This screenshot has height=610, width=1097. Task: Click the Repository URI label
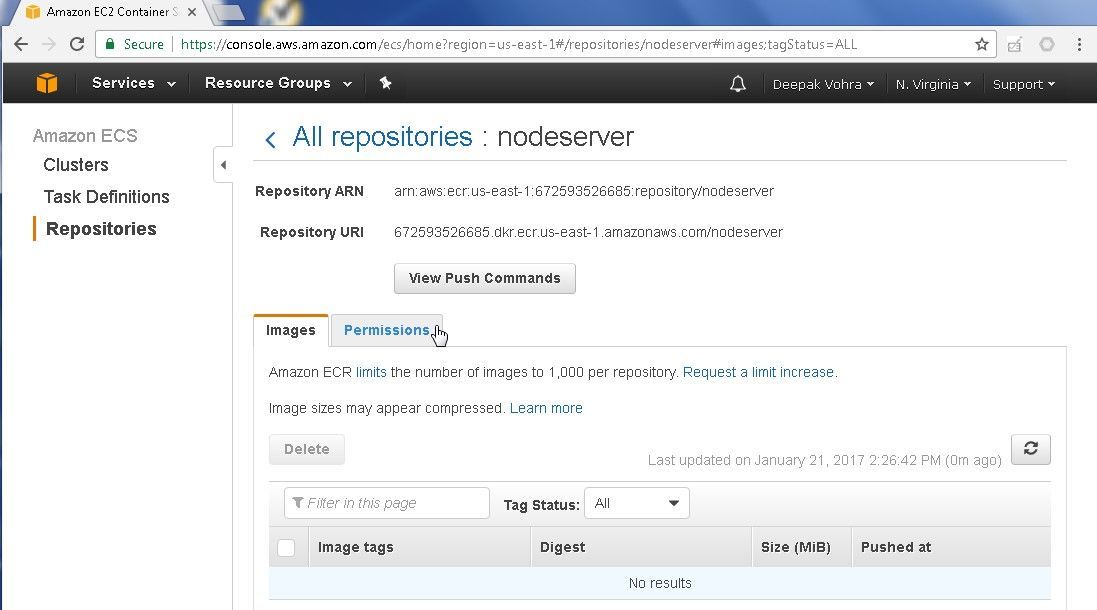click(312, 232)
